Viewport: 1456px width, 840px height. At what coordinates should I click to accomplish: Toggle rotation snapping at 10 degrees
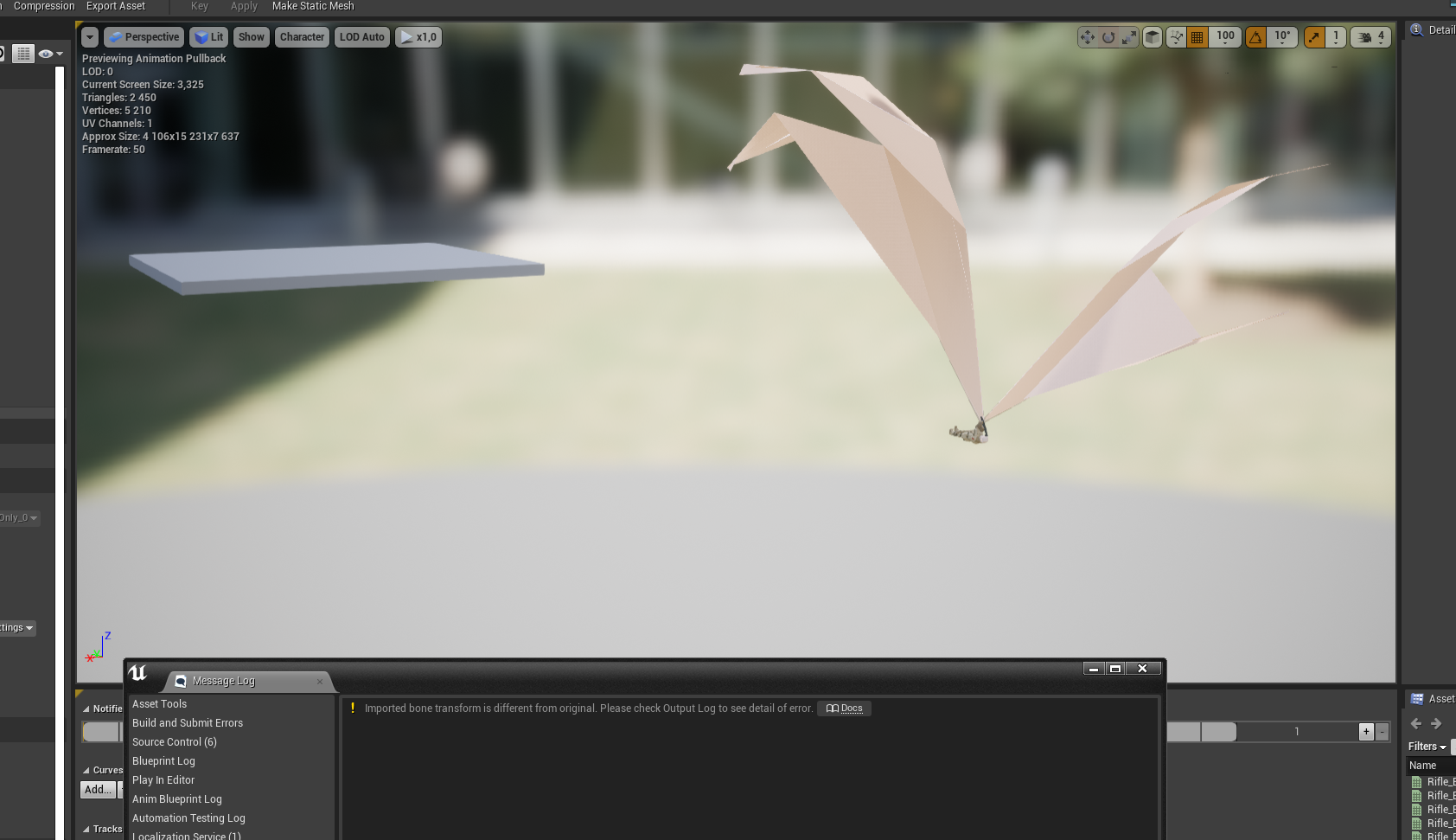tap(1256, 36)
